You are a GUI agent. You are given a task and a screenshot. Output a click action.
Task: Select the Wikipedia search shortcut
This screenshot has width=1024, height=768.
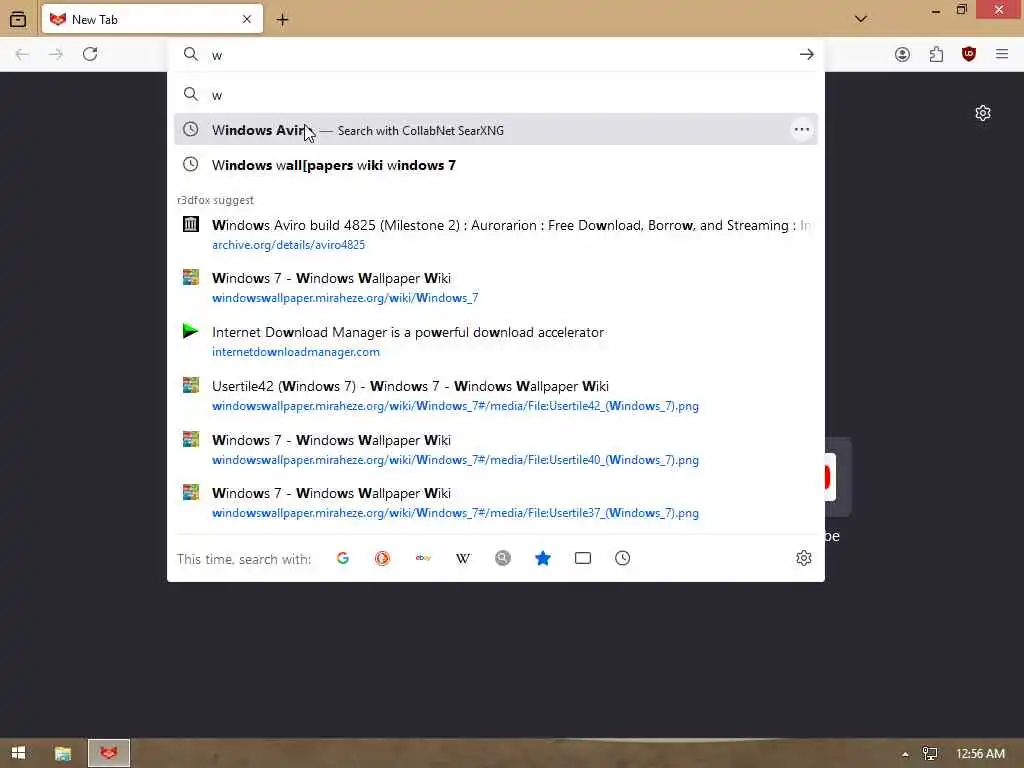[463, 558]
